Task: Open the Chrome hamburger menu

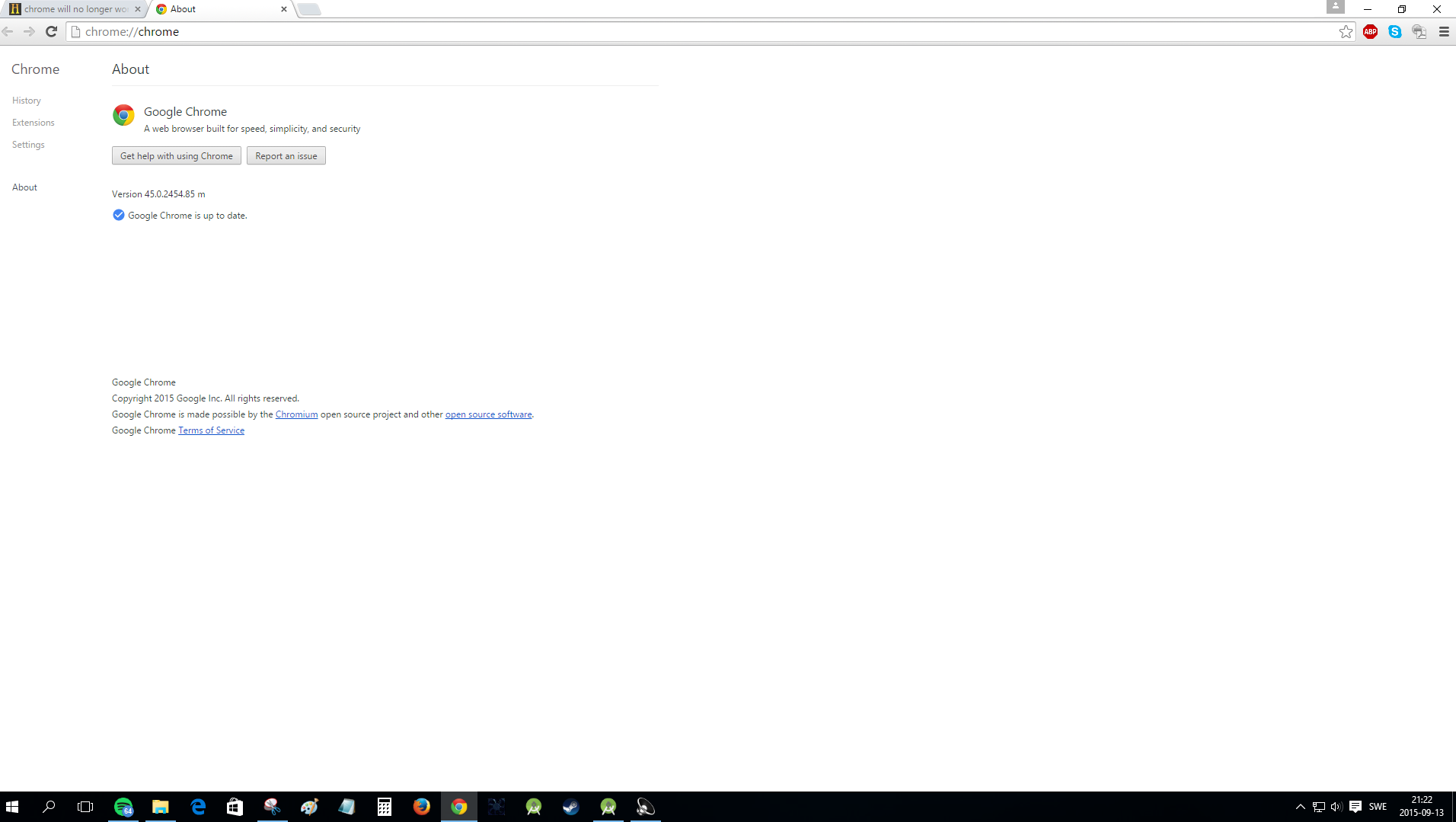Action: click(1444, 31)
